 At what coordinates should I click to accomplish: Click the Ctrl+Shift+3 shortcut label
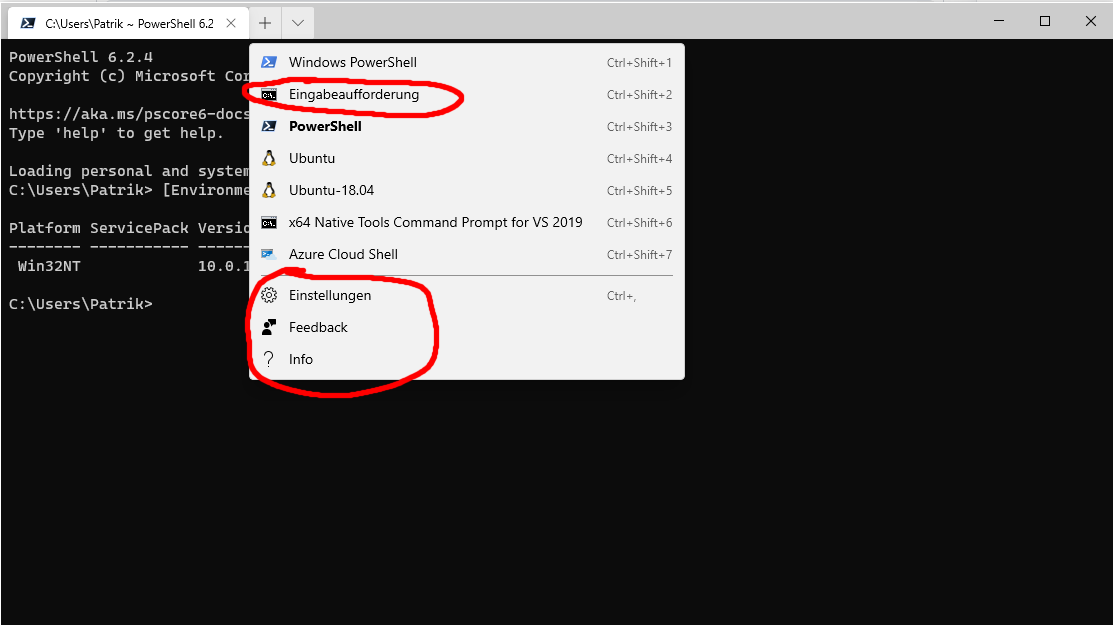click(x=639, y=127)
